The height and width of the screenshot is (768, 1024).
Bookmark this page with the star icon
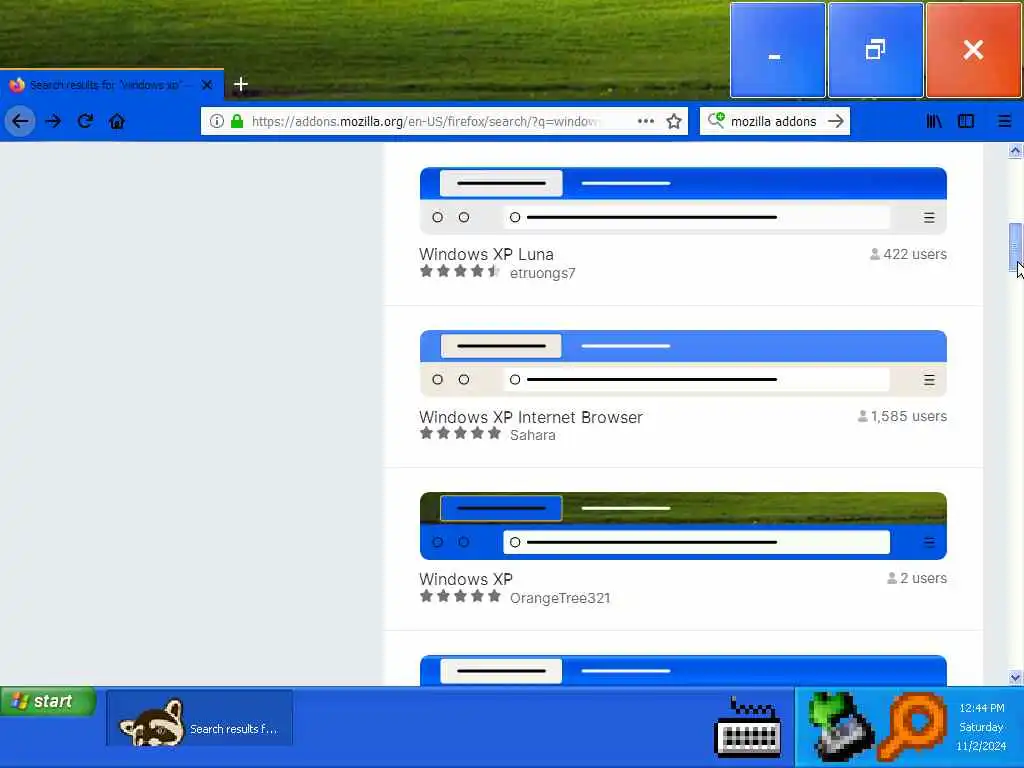pos(674,121)
